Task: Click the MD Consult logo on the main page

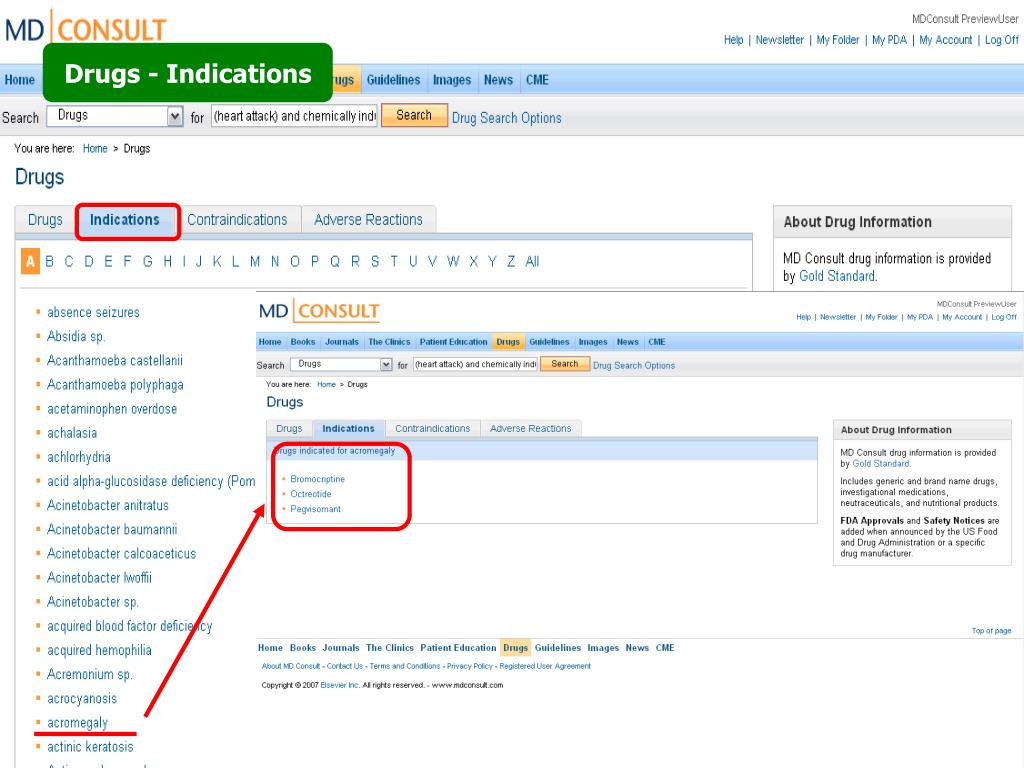Action: 86,29
